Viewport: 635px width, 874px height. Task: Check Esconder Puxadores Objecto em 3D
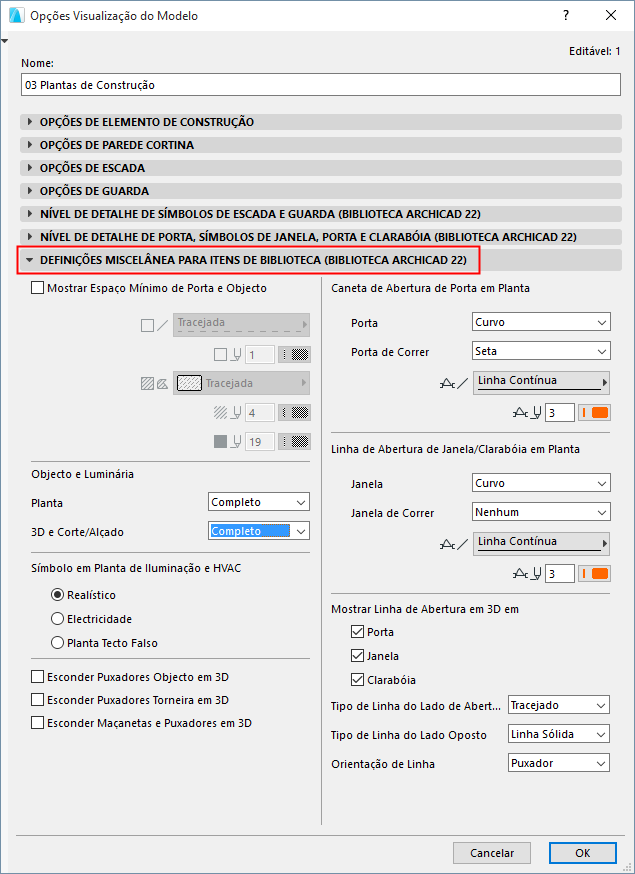click(37, 677)
